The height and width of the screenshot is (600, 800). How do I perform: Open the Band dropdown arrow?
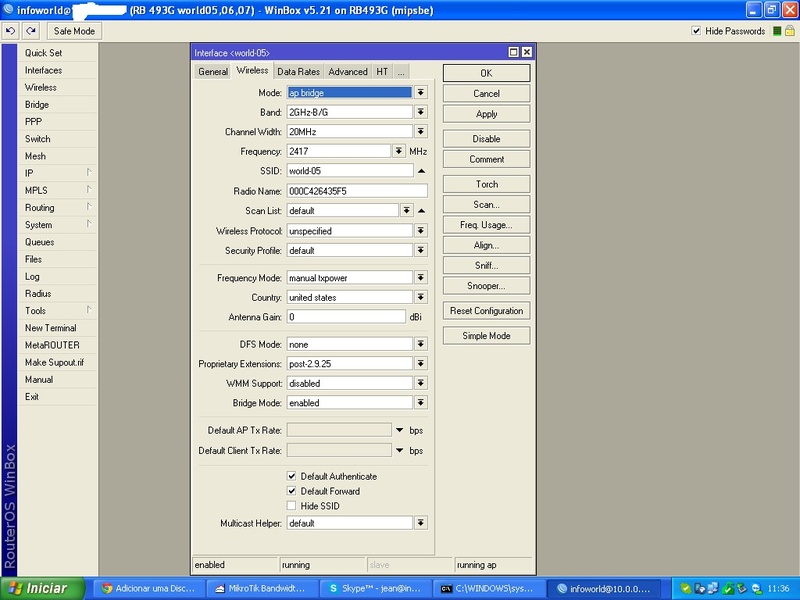(x=420, y=112)
